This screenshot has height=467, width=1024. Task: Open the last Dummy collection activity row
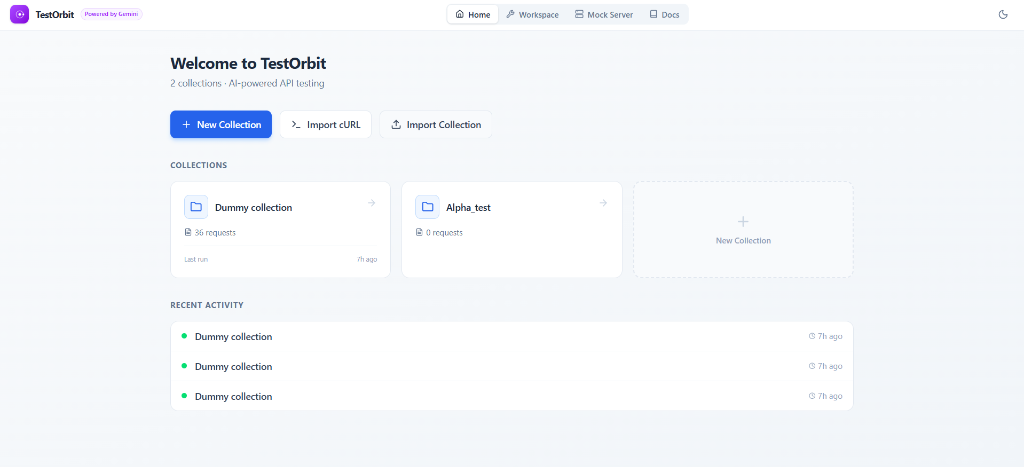point(511,396)
